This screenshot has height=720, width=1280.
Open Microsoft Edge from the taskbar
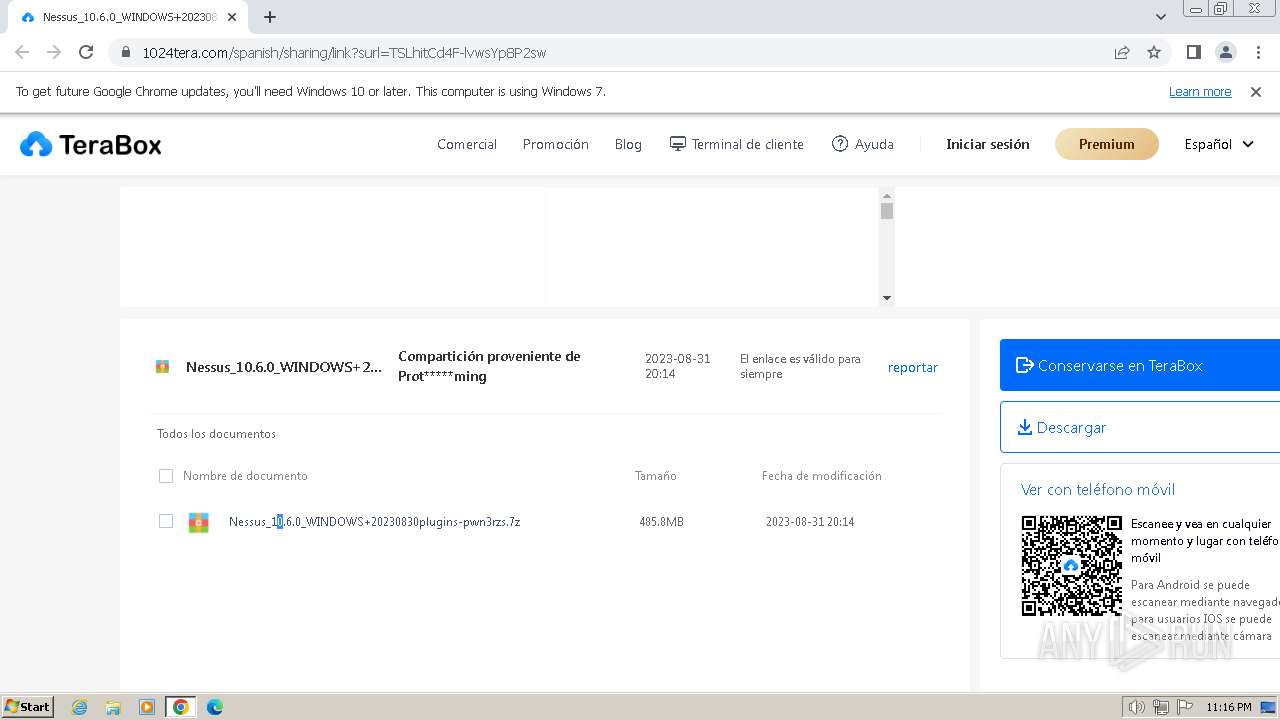(214, 707)
